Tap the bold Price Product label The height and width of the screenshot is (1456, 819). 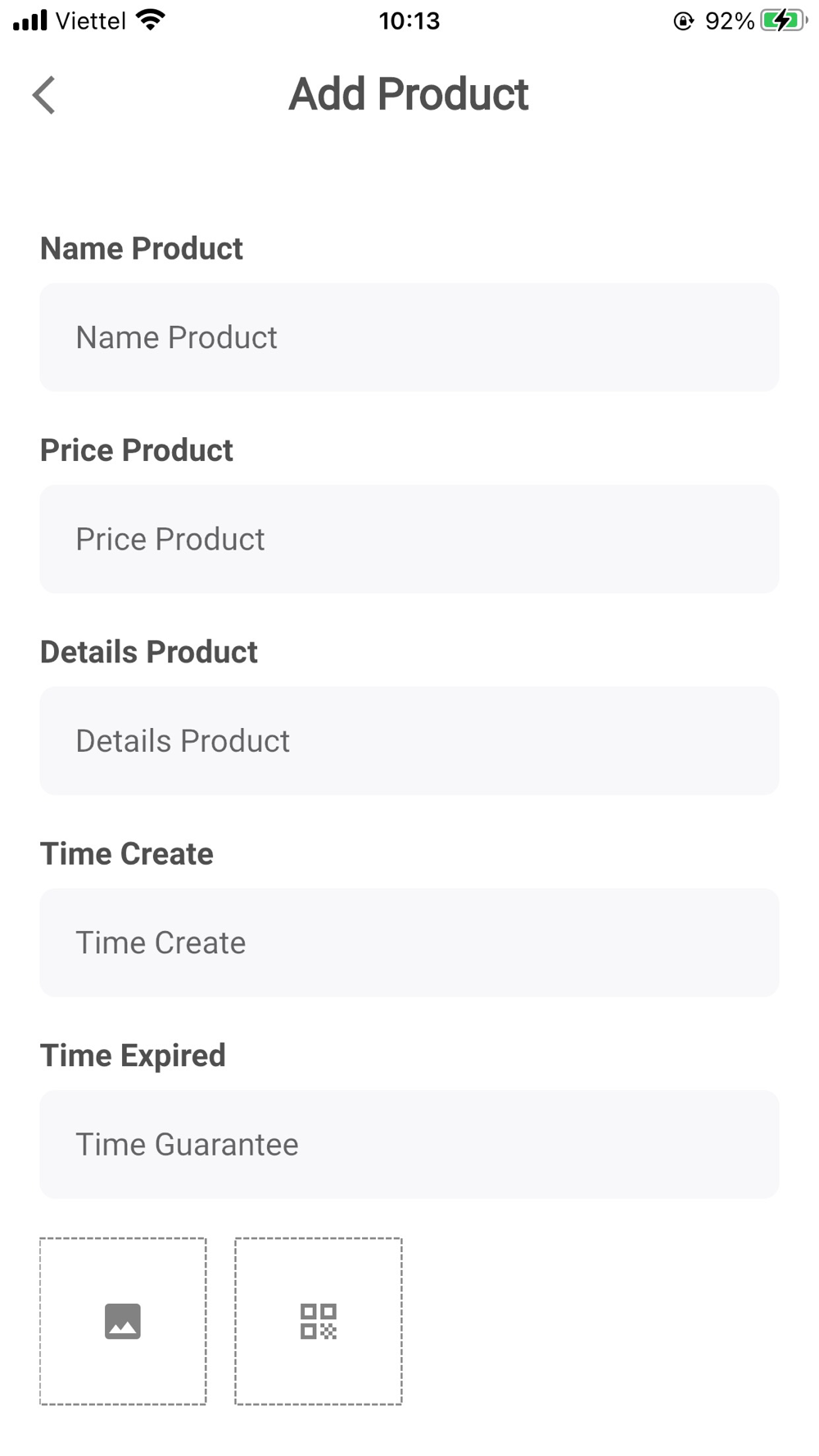[137, 450]
